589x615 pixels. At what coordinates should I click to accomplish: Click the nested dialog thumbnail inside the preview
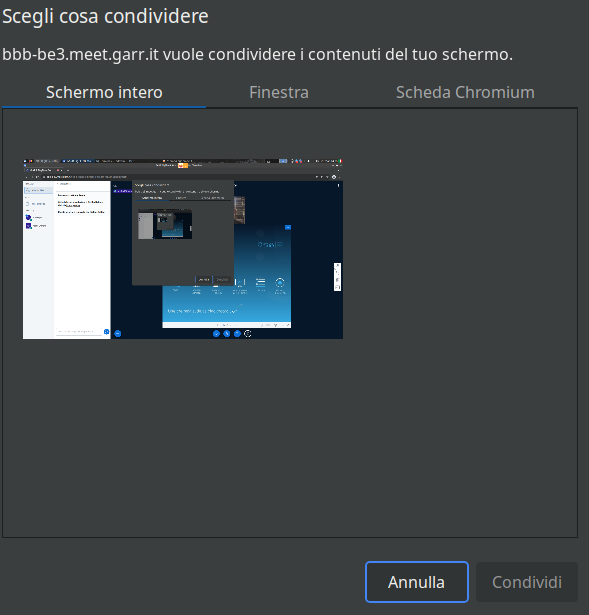tap(165, 224)
